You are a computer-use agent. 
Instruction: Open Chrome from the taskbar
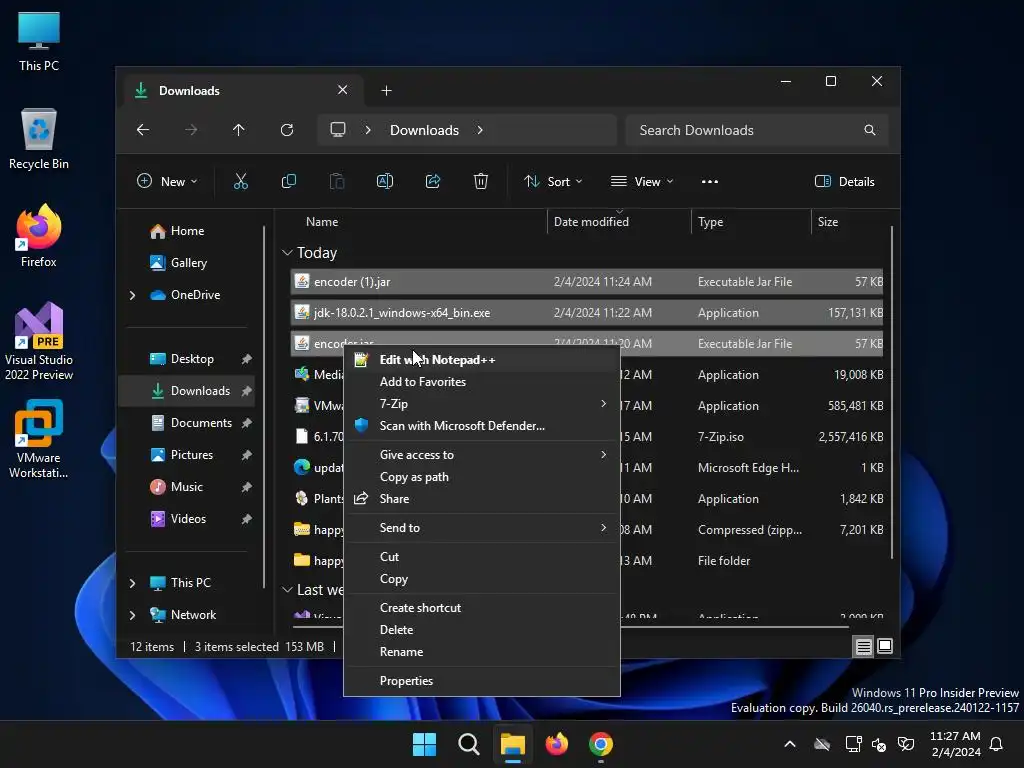(x=601, y=744)
